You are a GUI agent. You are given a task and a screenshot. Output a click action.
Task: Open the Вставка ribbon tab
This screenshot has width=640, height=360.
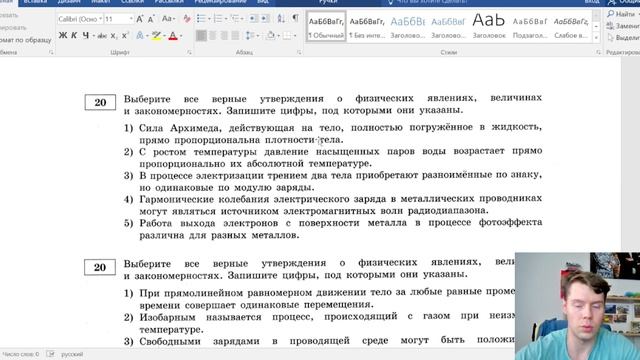click(35, 2)
